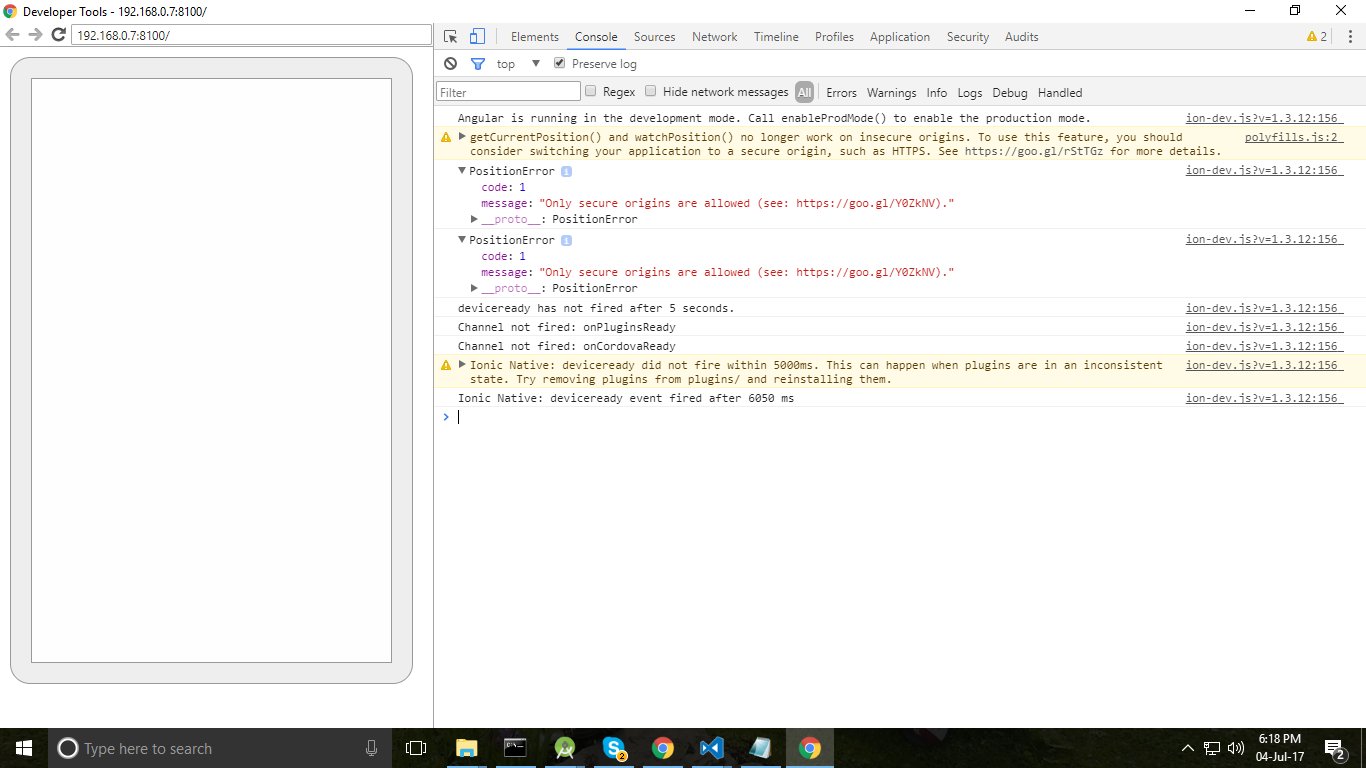Viewport: 1366px width, 768px height.
Task: Click the console Filter text field
Action: [508, 92]
